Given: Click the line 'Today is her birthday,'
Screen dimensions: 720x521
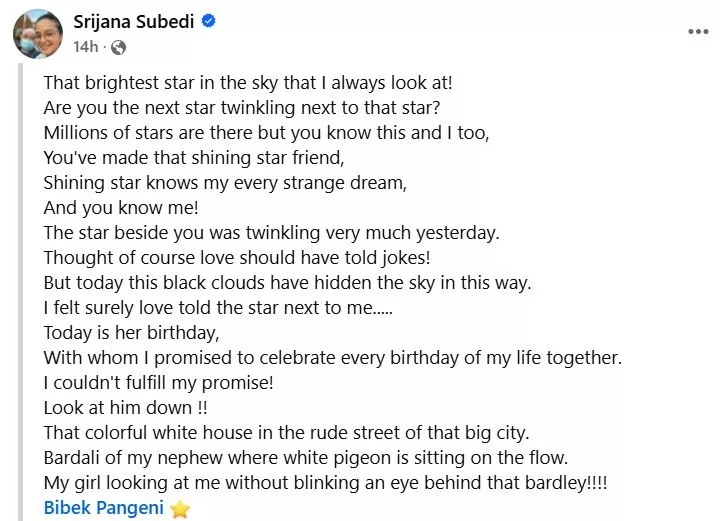Looking at the screenshot, I should (131, 332).
